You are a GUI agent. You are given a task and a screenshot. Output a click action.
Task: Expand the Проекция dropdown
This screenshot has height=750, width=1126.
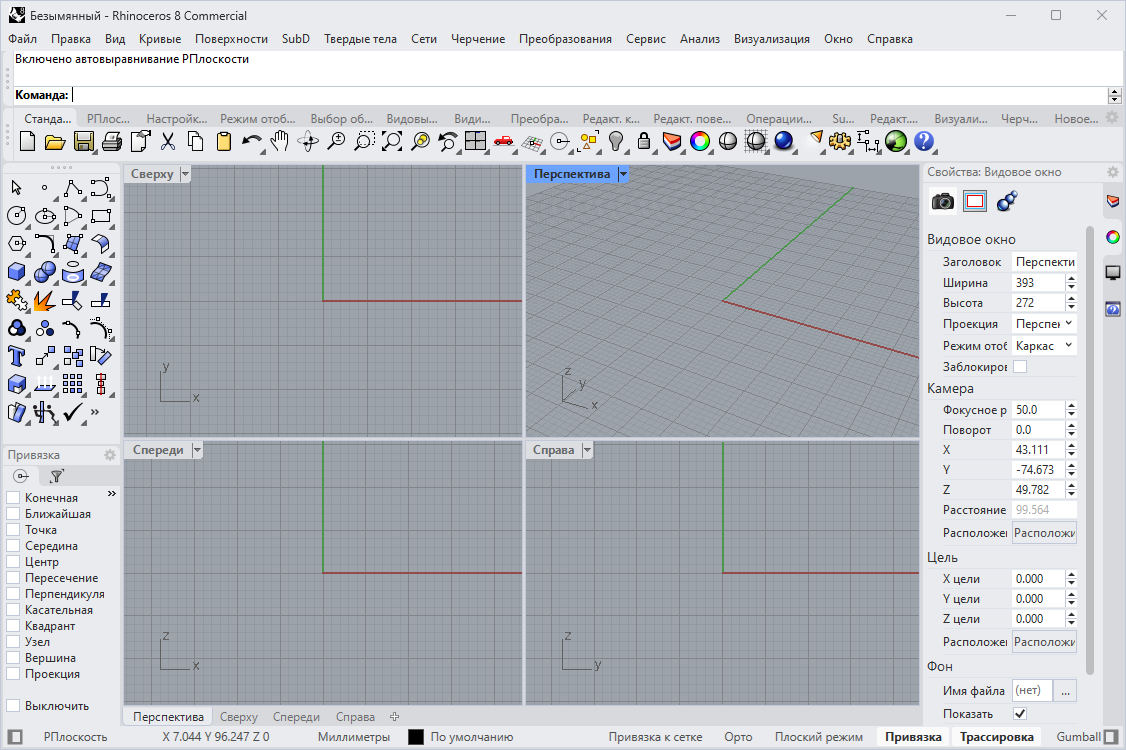[1044, 324]
